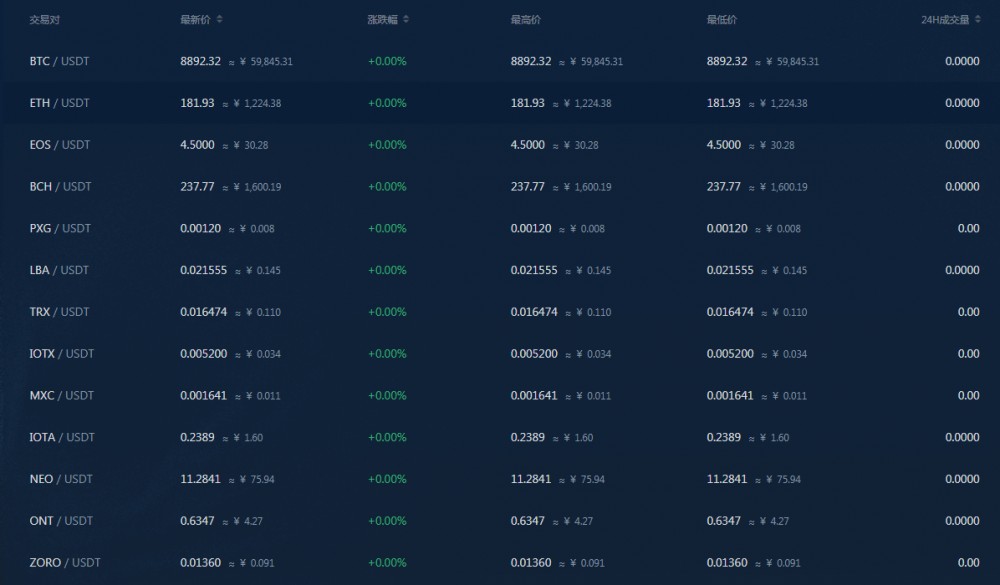Choose the ONT / USDT market
Image resolution: width=1000 pixels, height=585 pixels.
coord(61,521)
